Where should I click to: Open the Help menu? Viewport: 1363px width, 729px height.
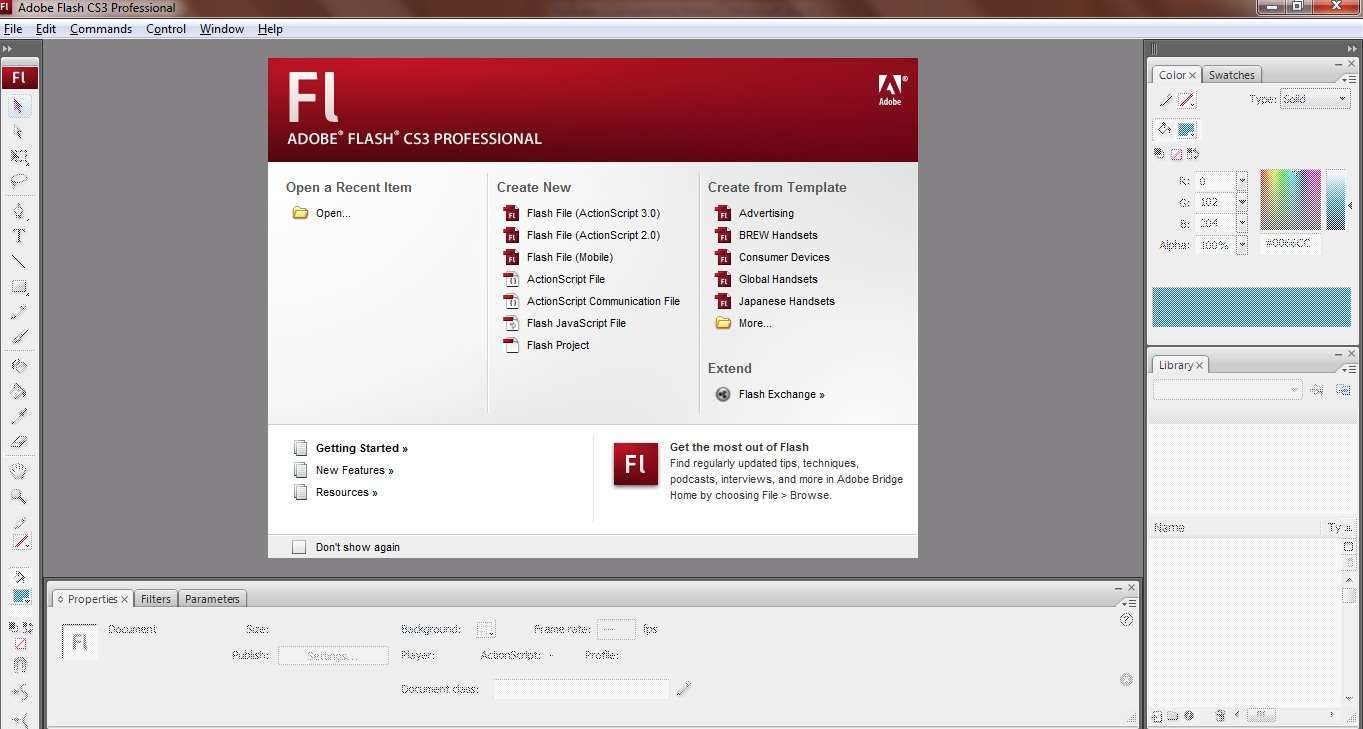pos(270,29)
